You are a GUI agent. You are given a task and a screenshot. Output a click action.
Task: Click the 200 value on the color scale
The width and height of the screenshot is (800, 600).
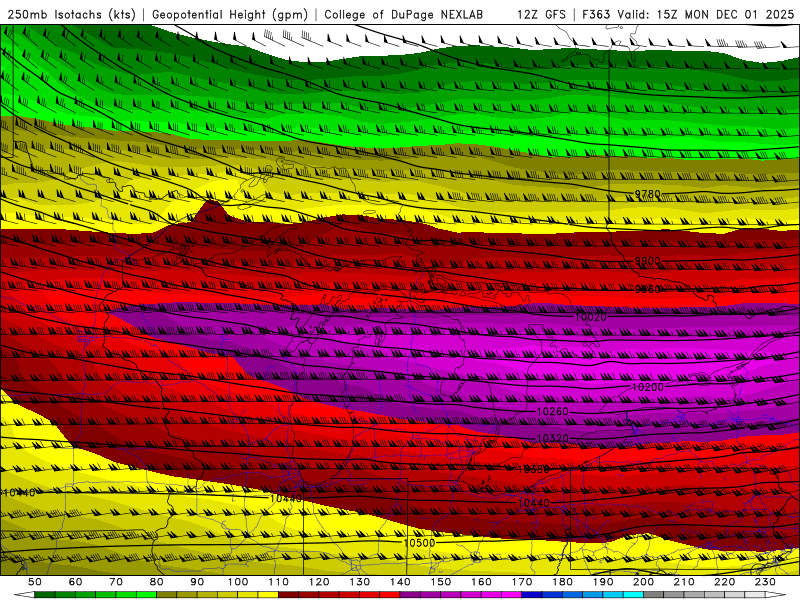pos(643,582)
